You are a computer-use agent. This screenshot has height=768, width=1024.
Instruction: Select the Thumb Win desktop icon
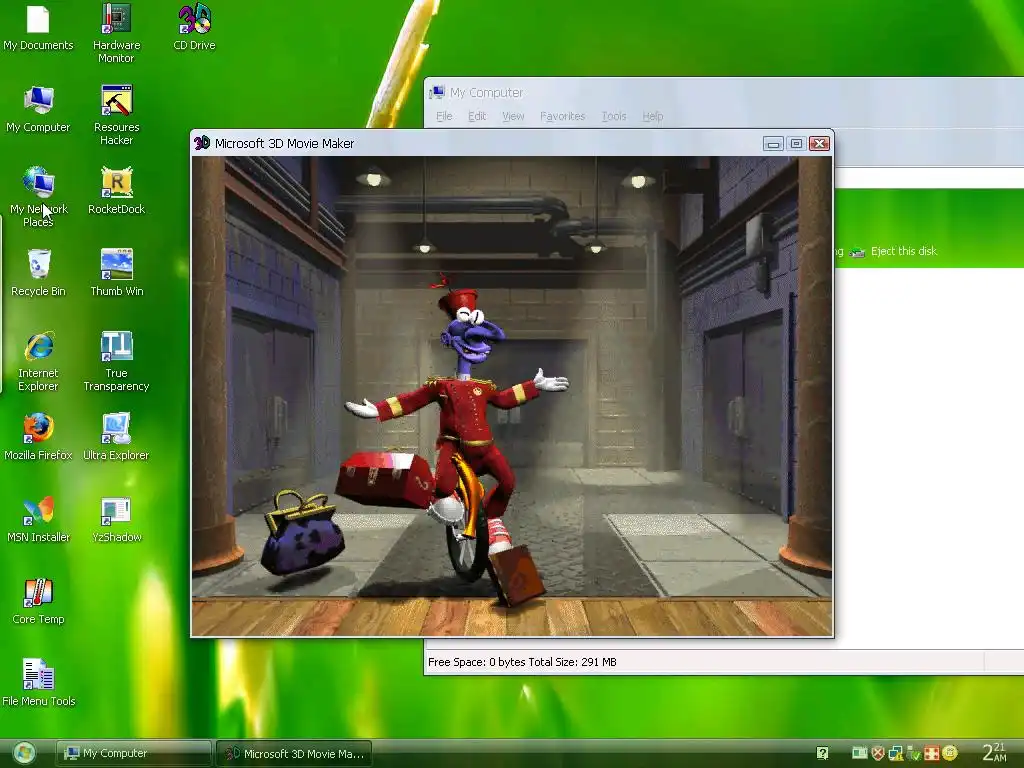[x=116, y=273]
